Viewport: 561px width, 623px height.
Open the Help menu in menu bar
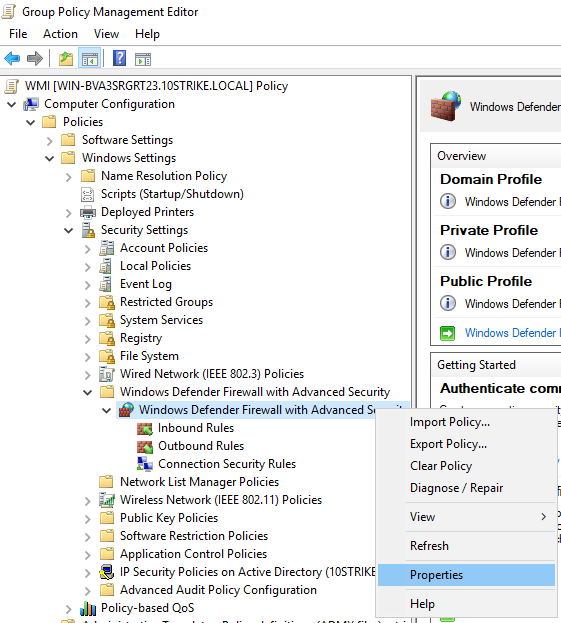pyautogui.click(x=147, y=34)
